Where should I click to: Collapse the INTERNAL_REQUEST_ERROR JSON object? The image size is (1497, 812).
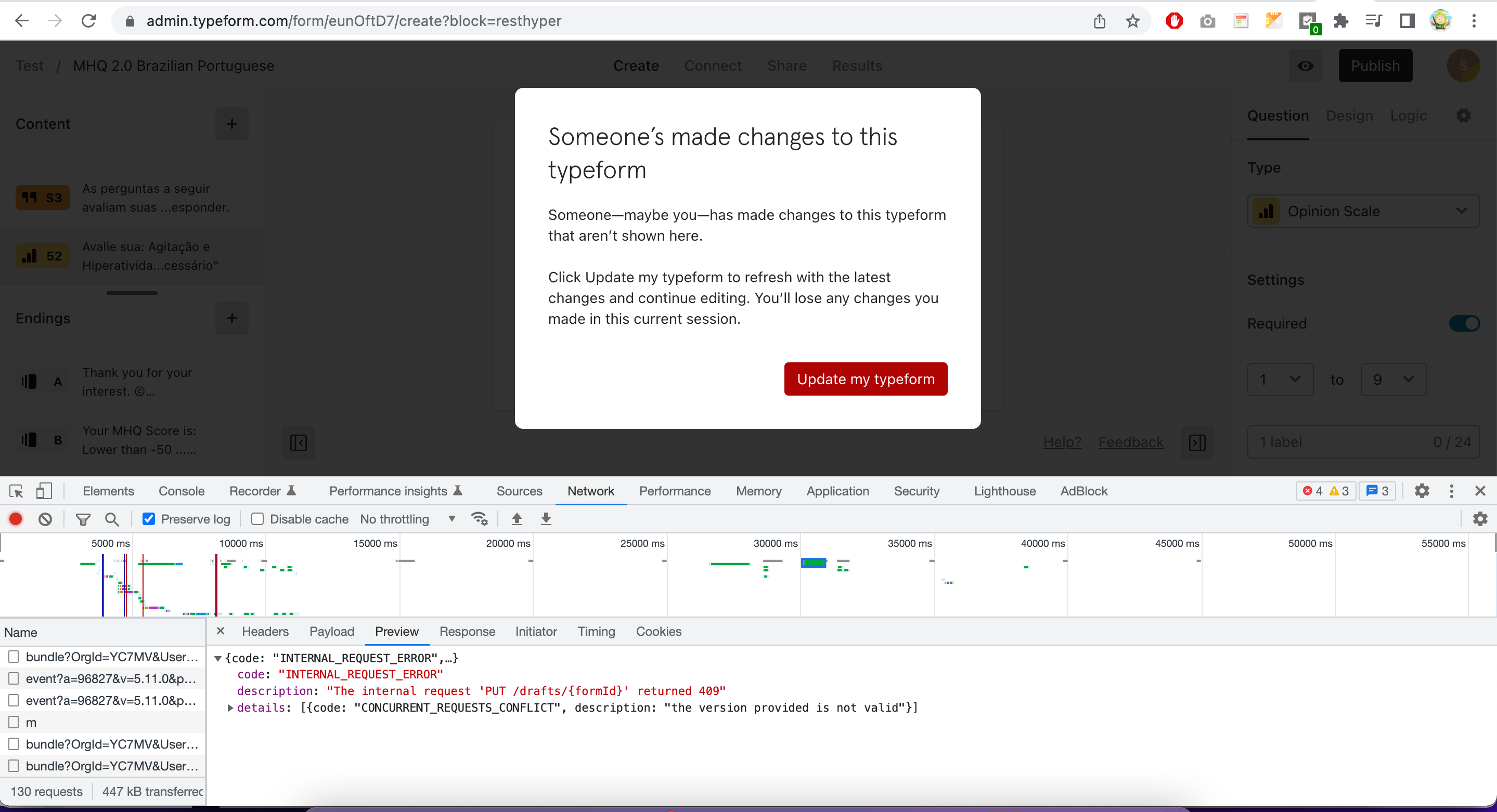click(218, 658)
